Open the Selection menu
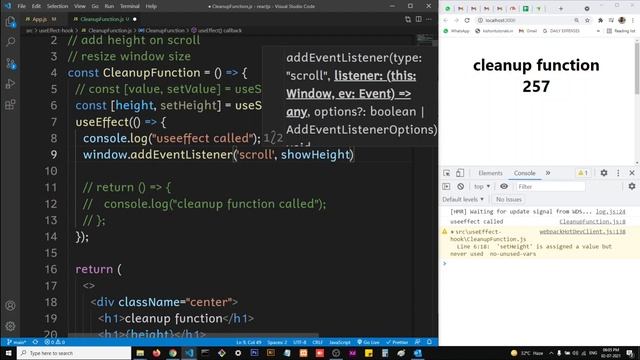640x360 pixels. tap(57, 6)
